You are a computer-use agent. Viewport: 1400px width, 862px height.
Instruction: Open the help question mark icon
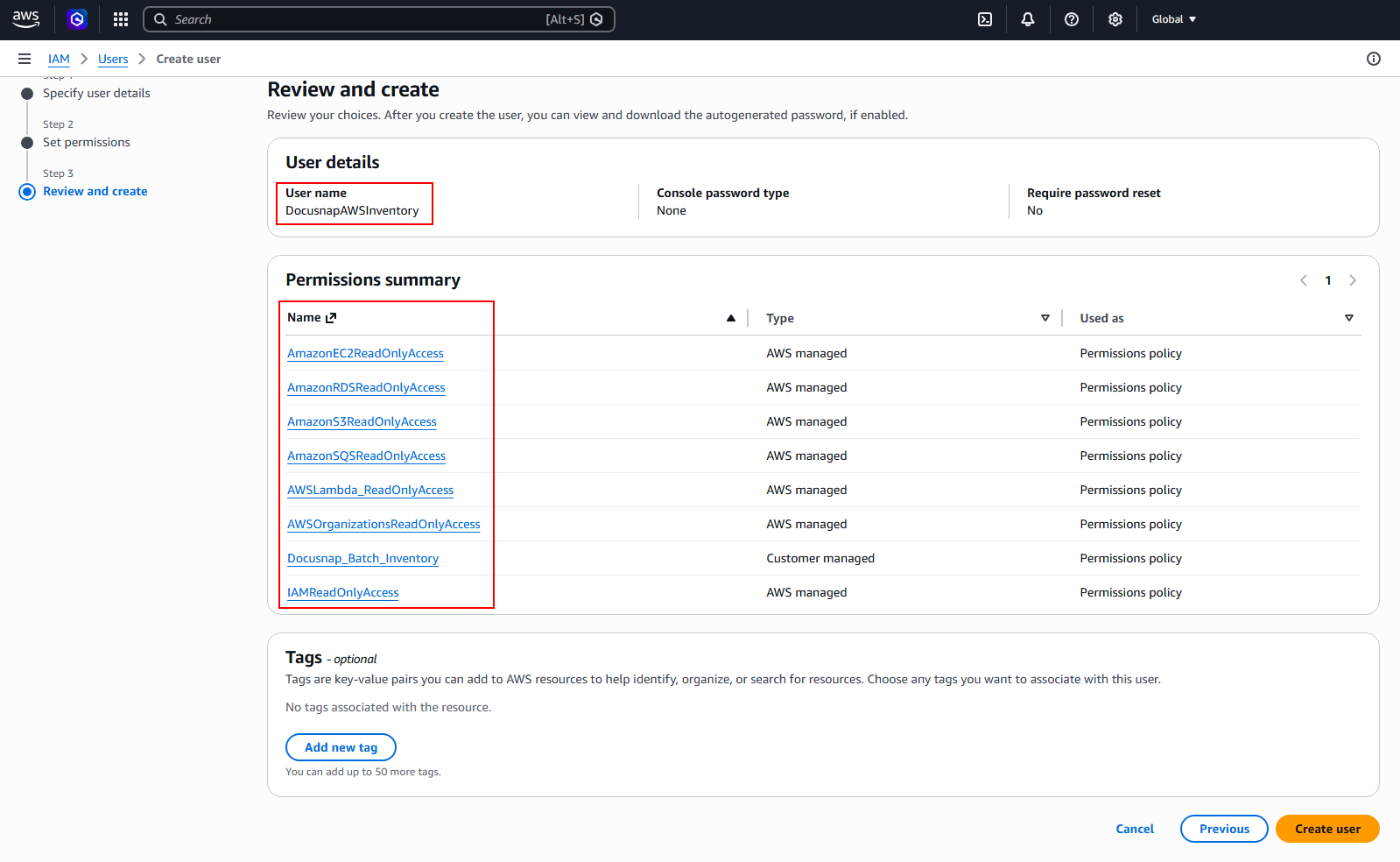[1072, 19]
